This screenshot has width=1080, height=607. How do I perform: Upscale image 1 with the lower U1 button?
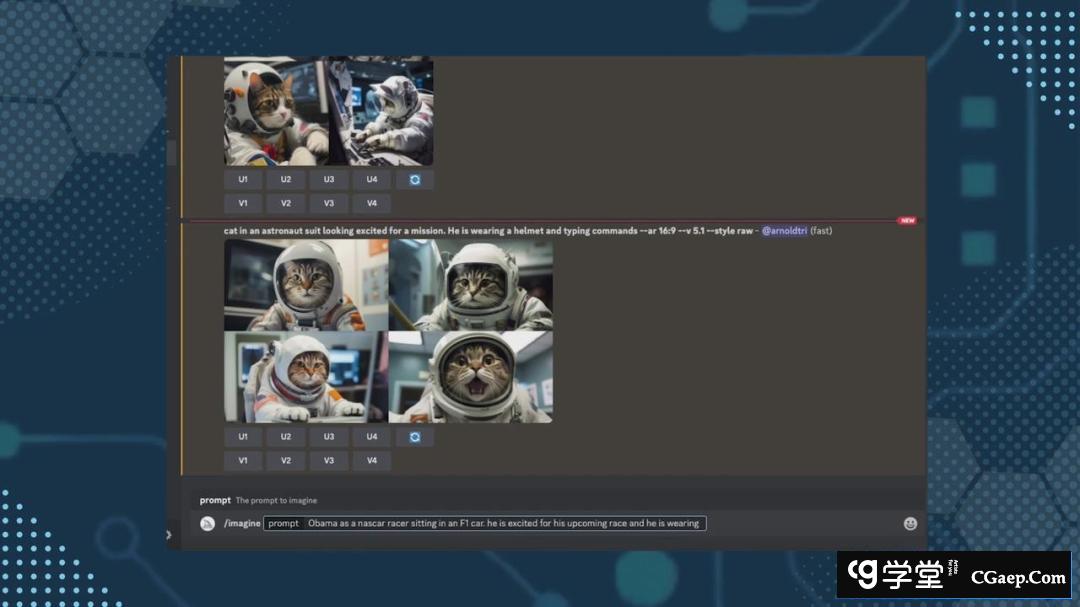[243, 437]
